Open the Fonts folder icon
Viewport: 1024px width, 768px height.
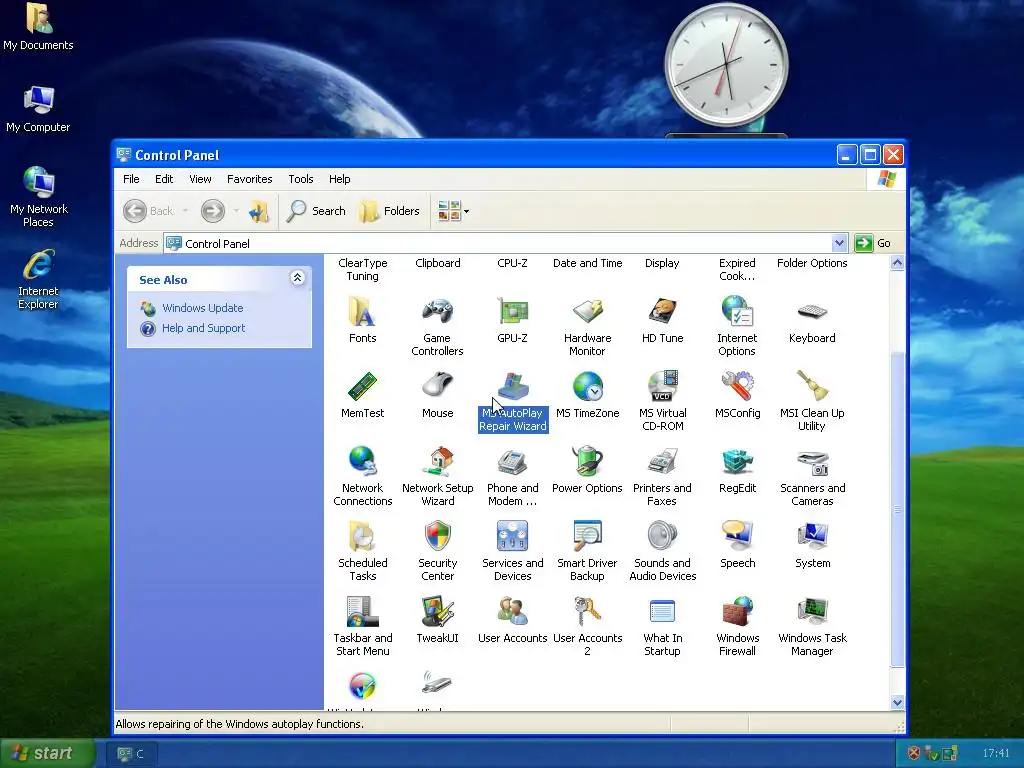point(362,312)
